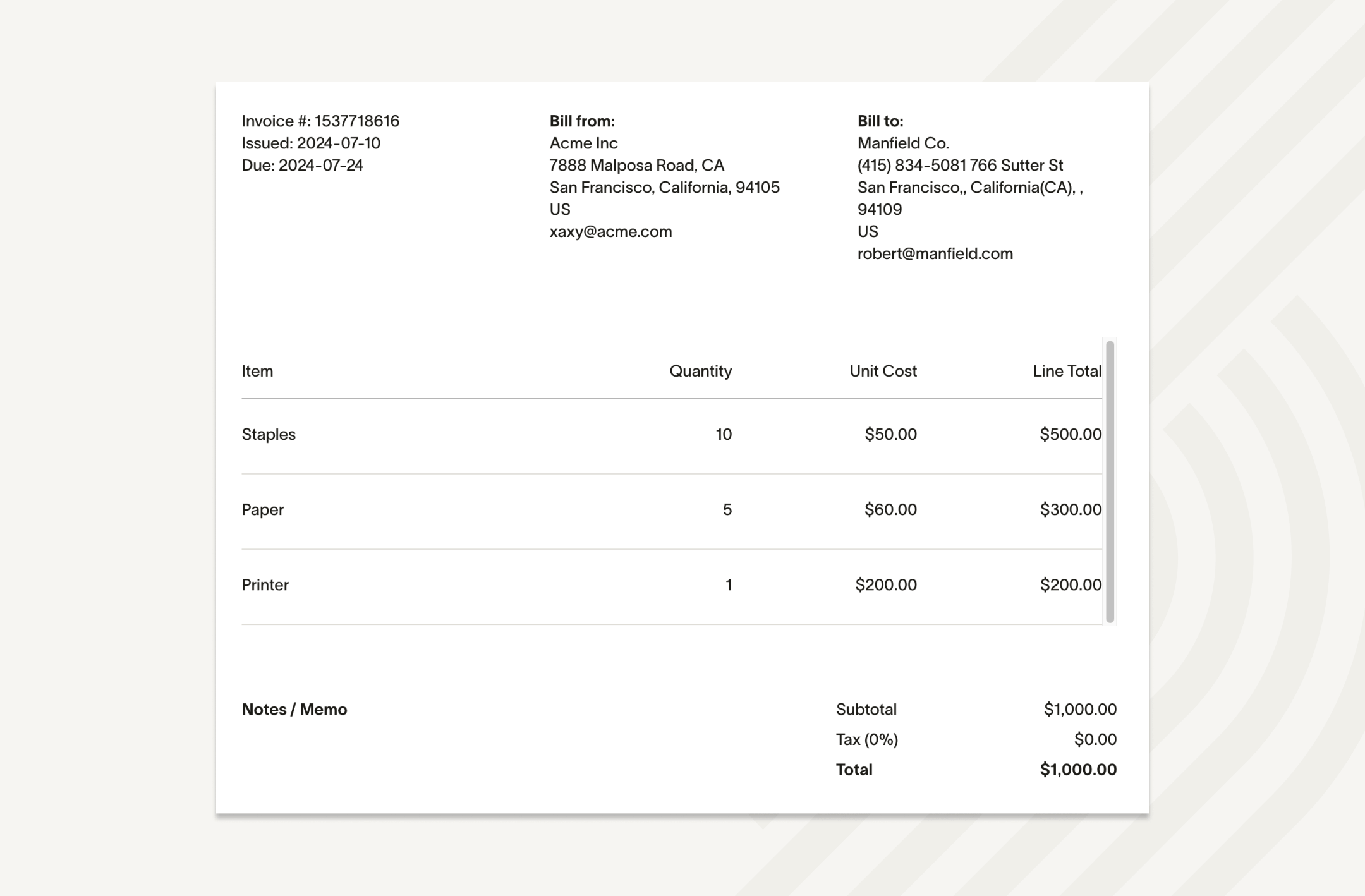The height and width of the screenshot is (896, 1365).
Task: Click the email xaxy@acme.com
Action: [x=610, y=231]
